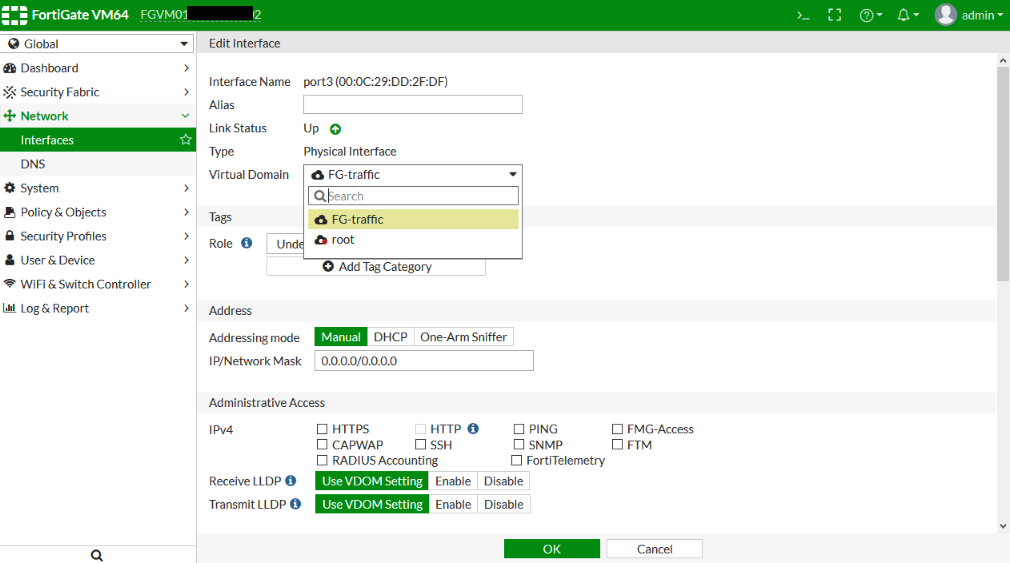Image resolution: width=1010 pixels, height=563 pixels.
Task: Click the Virtual Domain search box
Action: pyautogui.click(x=413, y=196)
